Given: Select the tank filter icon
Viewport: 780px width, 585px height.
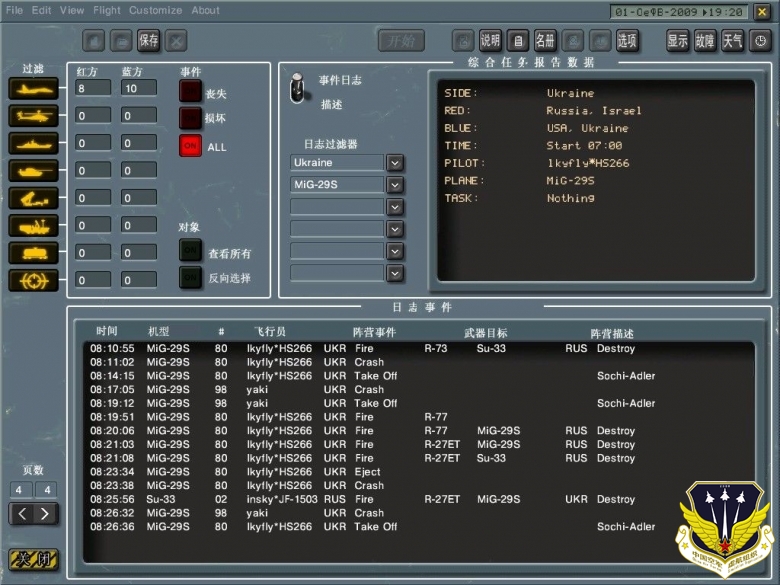Looking at the screenshot, I should pyautogui.click(x=33, y=171).
